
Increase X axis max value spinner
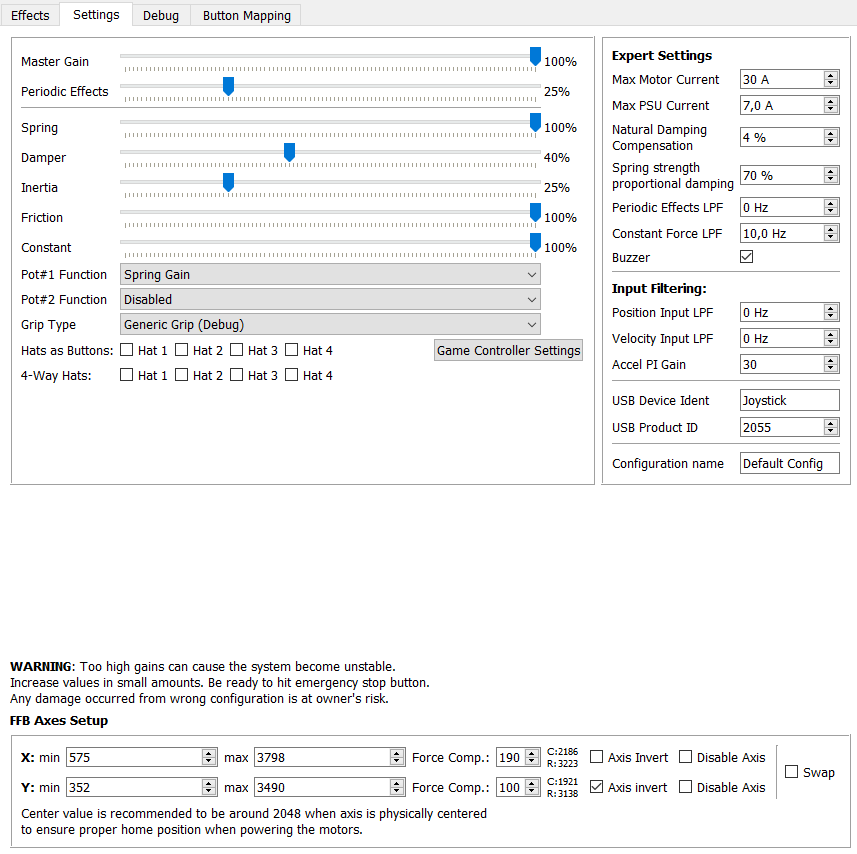point(397,753)
